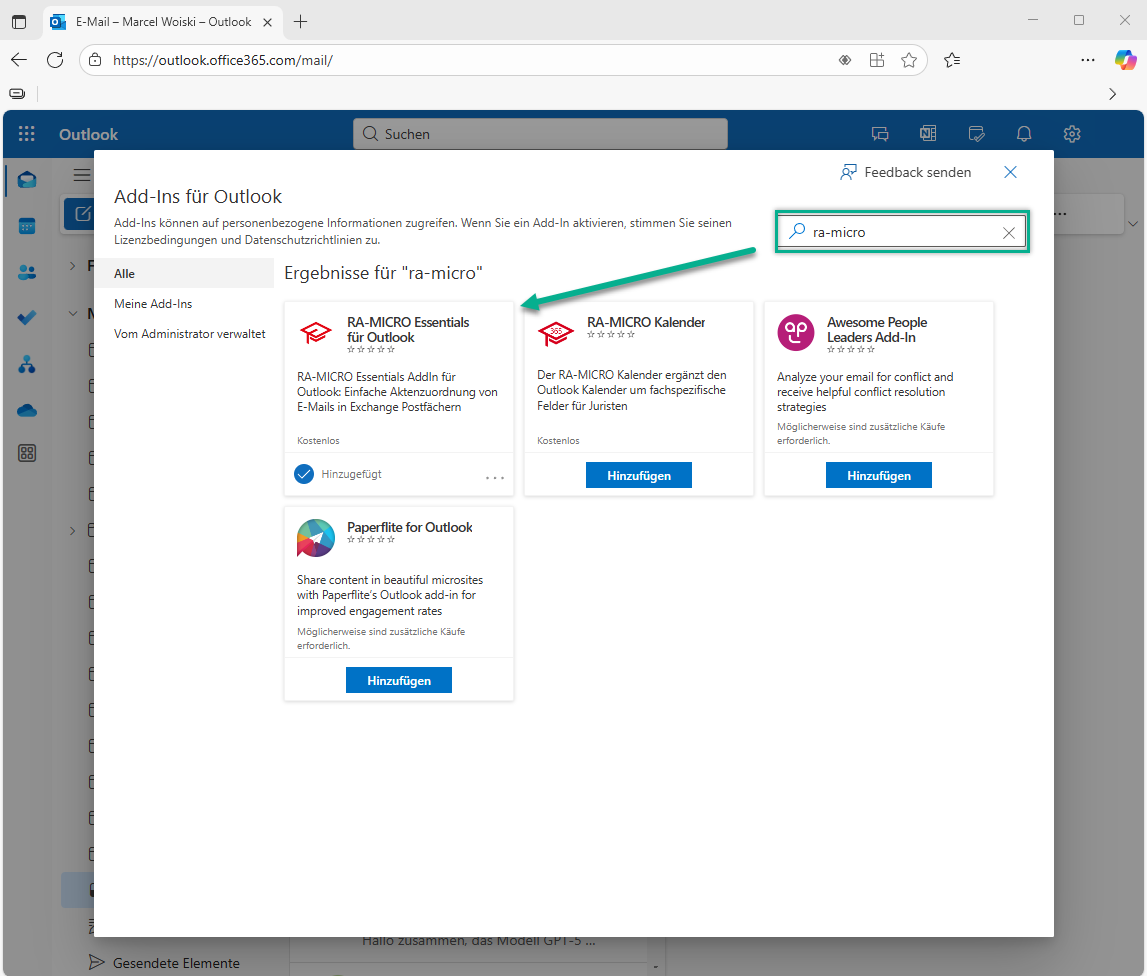Add the RA-MICRO Kalender add-in
1147x976 pixels.
click(x=639, y=476)
